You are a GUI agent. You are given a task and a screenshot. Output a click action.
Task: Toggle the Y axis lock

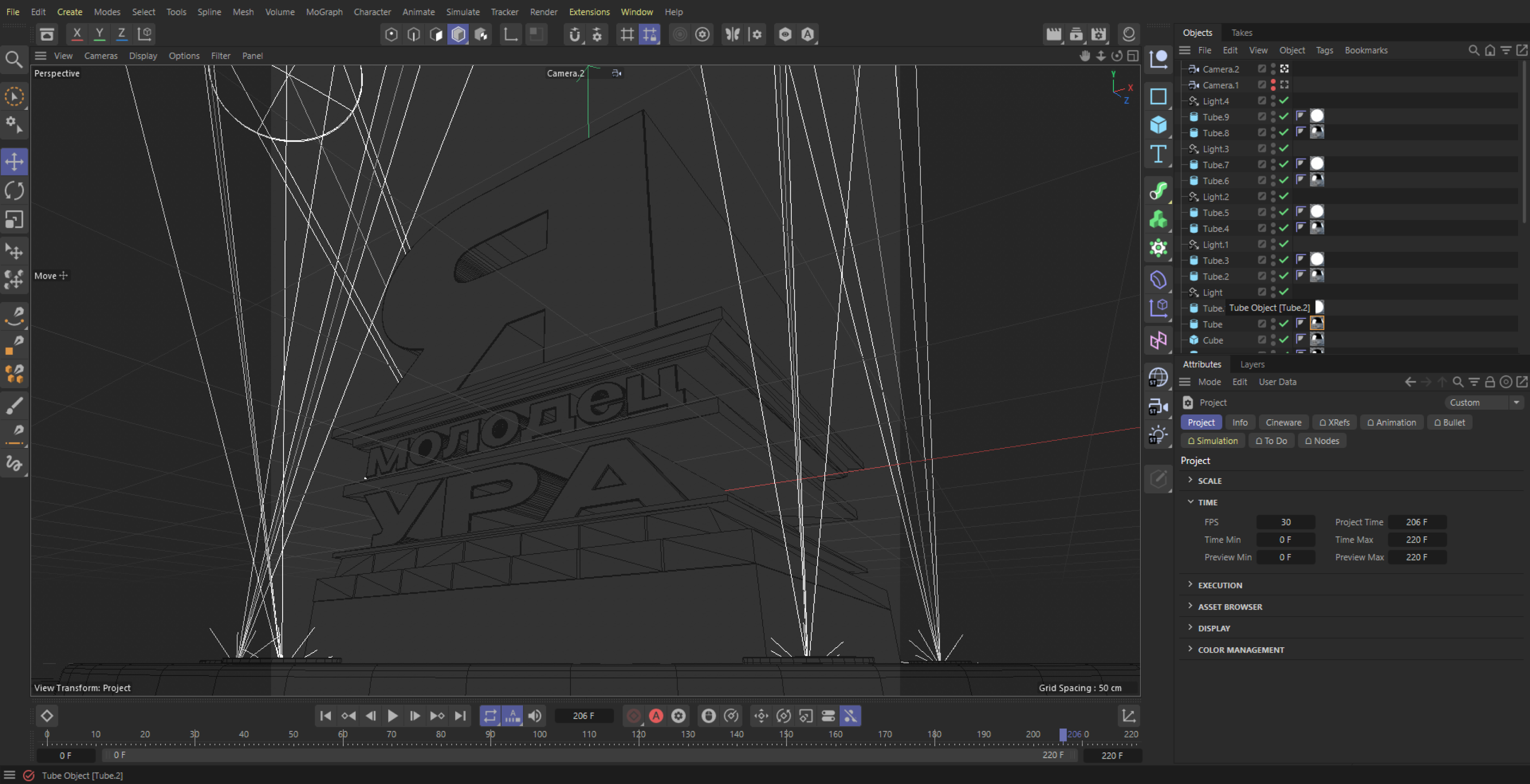click(99, 34)
